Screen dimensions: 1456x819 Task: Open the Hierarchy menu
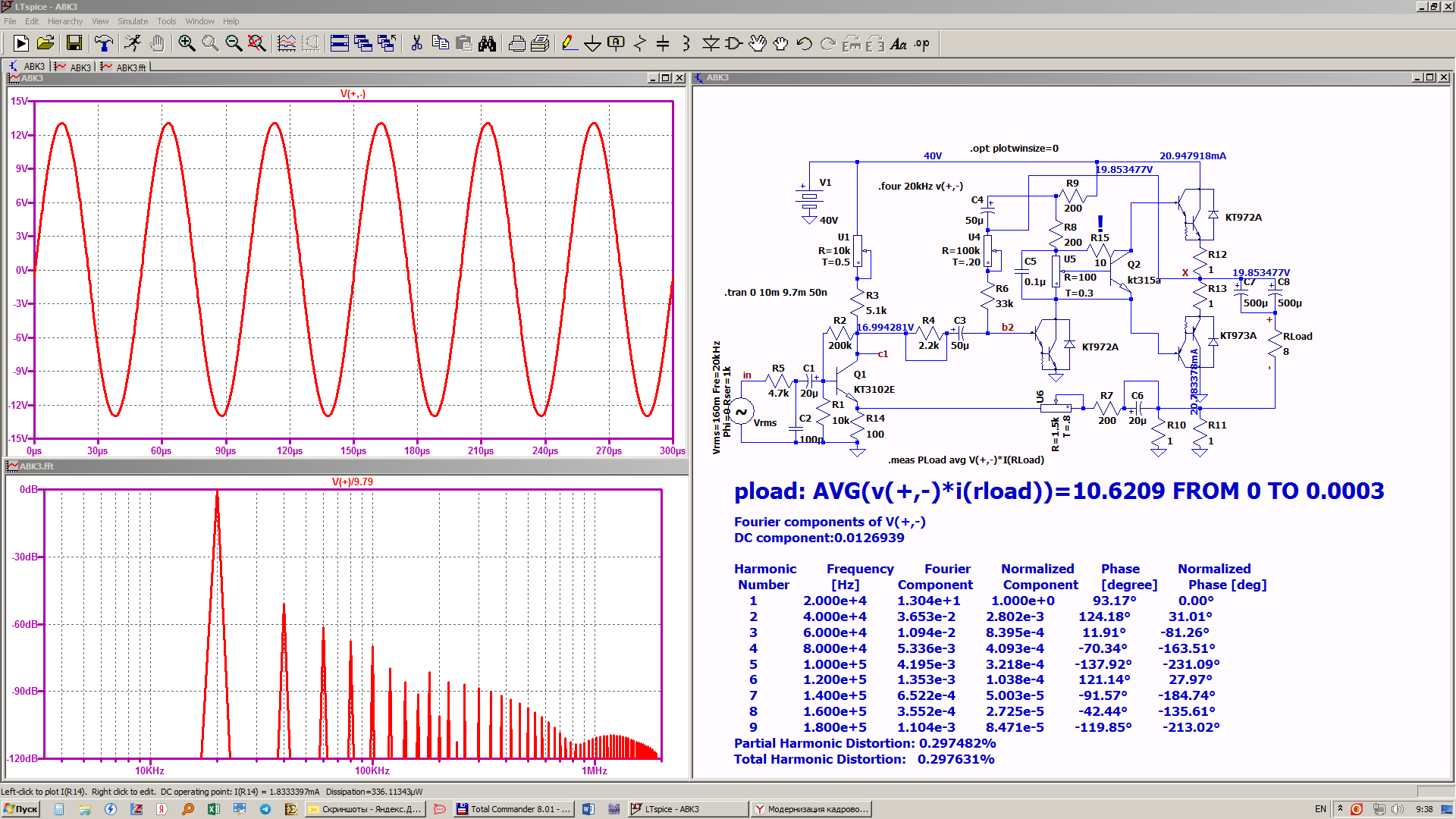[x=65, y=21]
